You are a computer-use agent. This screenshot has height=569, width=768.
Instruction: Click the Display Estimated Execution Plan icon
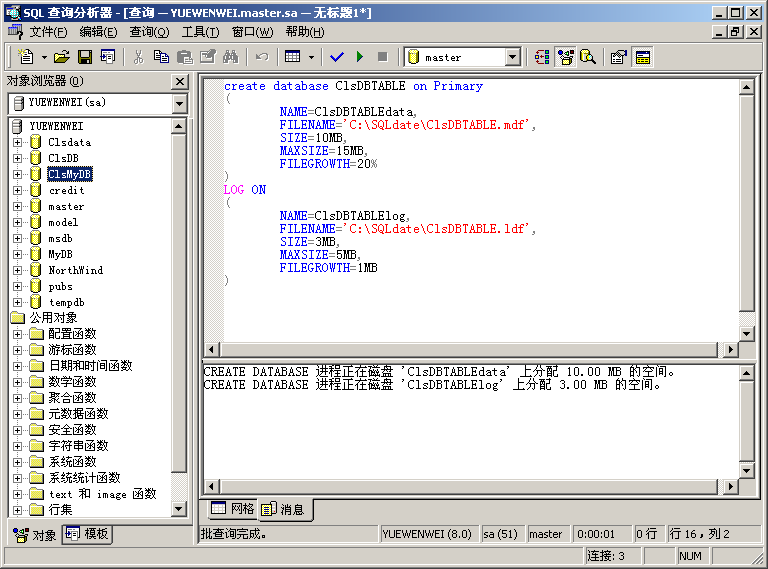tap(542, 57)
